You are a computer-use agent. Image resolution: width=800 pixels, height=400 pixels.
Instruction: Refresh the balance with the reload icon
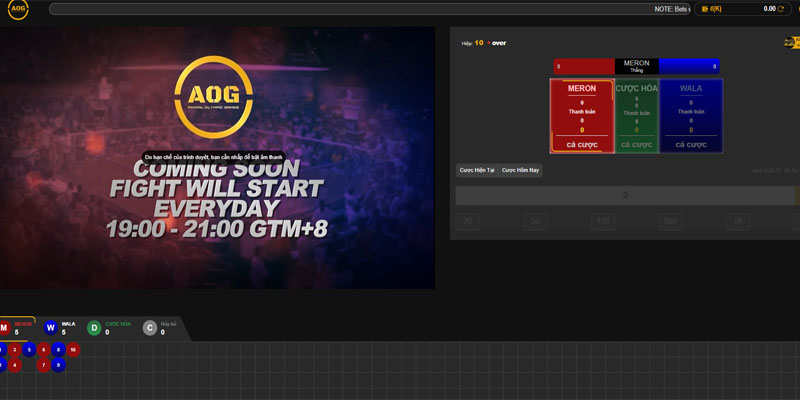pyautogui.click(x=781, y=9)
